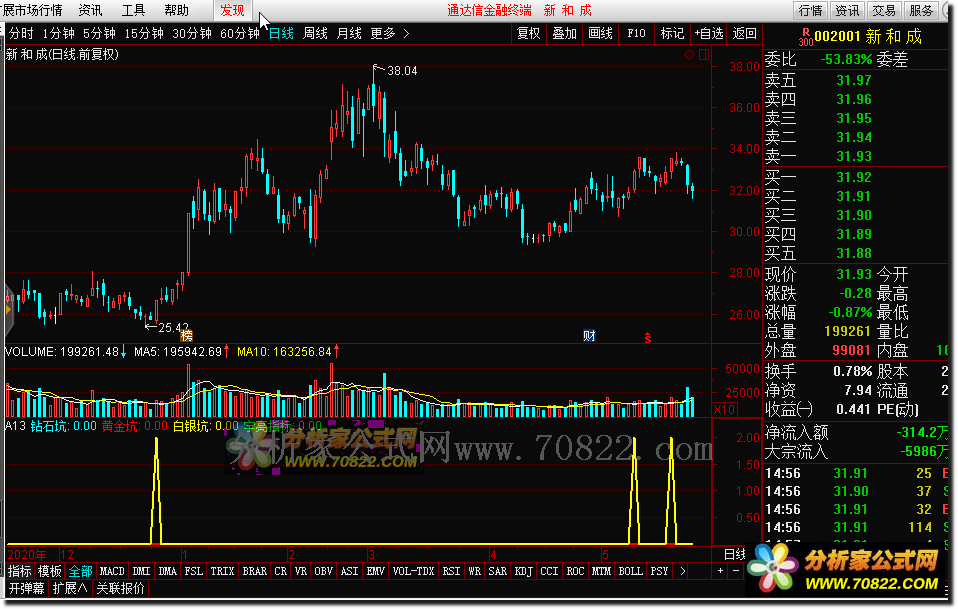Viewport: 958px width, 609px height.
Task: Click the X10 volume scale label
Action: tap(725, 409)
